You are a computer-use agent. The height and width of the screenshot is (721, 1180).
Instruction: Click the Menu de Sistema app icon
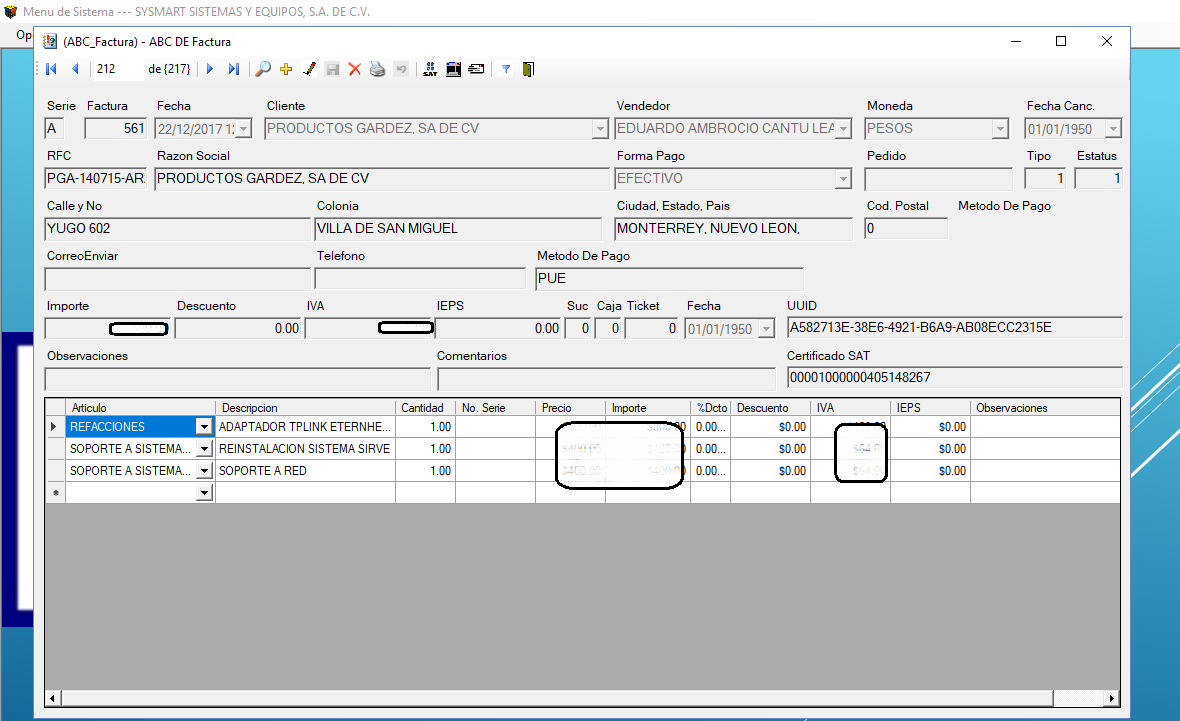click(11, 11)
